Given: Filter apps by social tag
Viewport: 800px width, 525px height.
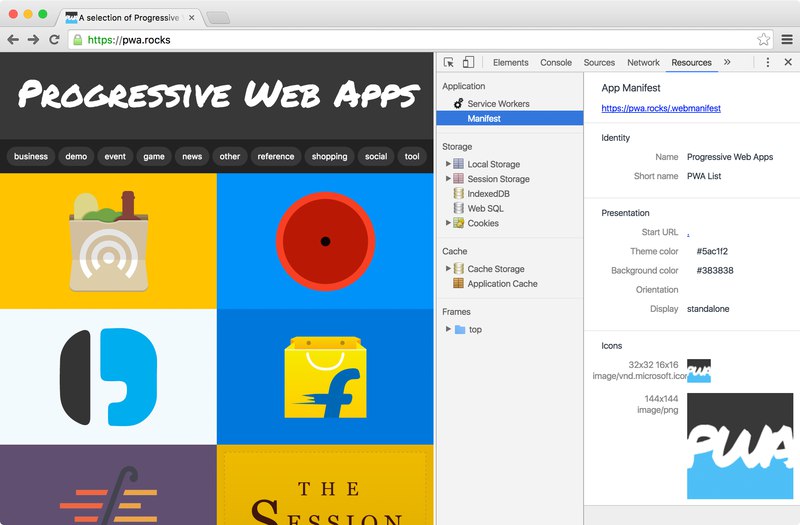Looking at the screenshot, I should point(376,156).
